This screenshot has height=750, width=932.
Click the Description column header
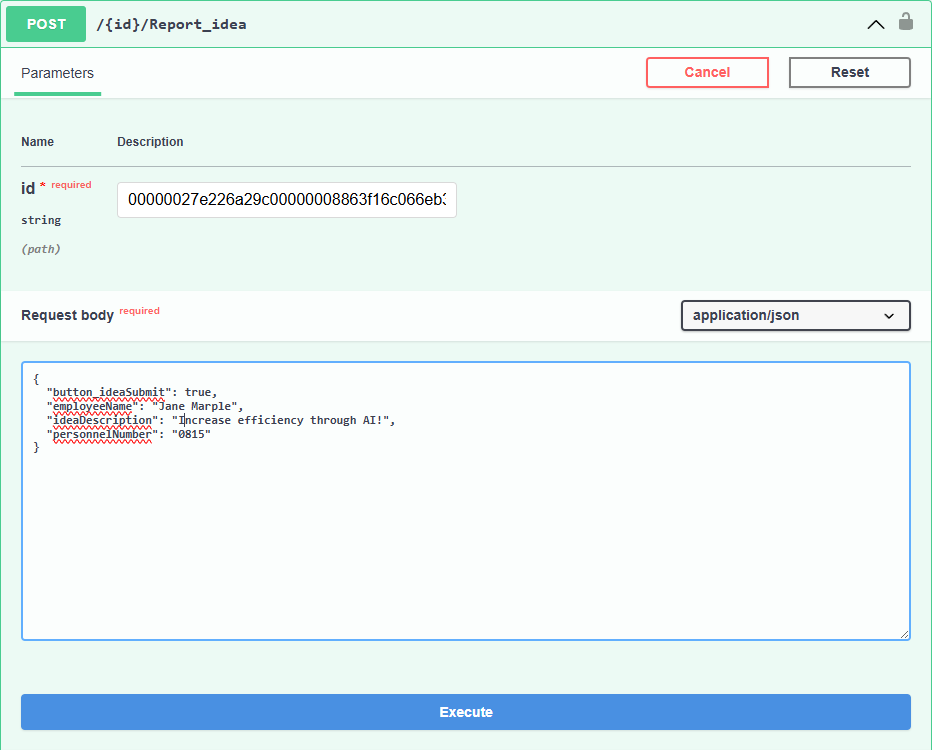[x=150, y=142]
